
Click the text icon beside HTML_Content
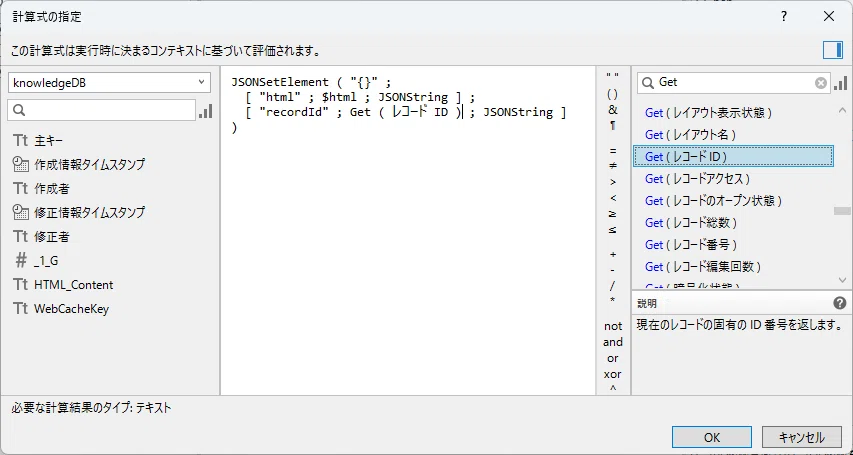click(20, 285)
